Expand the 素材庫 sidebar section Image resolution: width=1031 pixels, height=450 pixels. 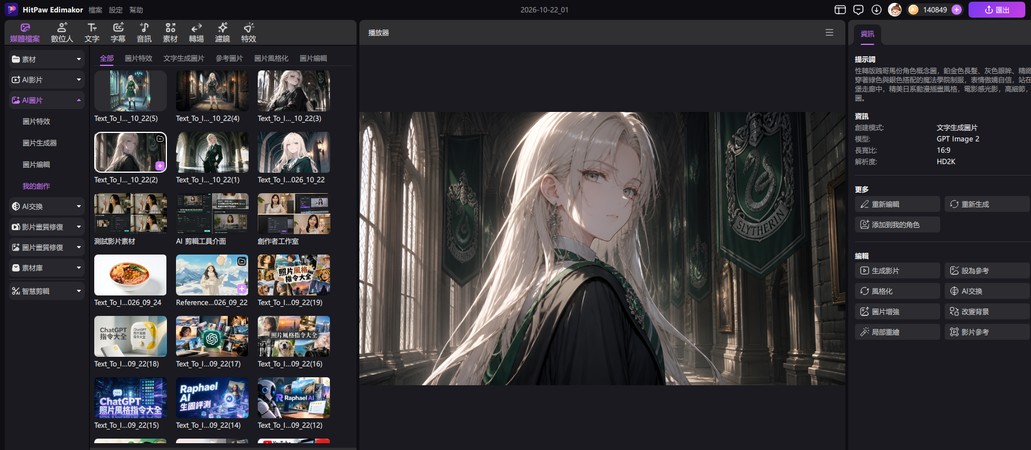[x=47, y=268]
